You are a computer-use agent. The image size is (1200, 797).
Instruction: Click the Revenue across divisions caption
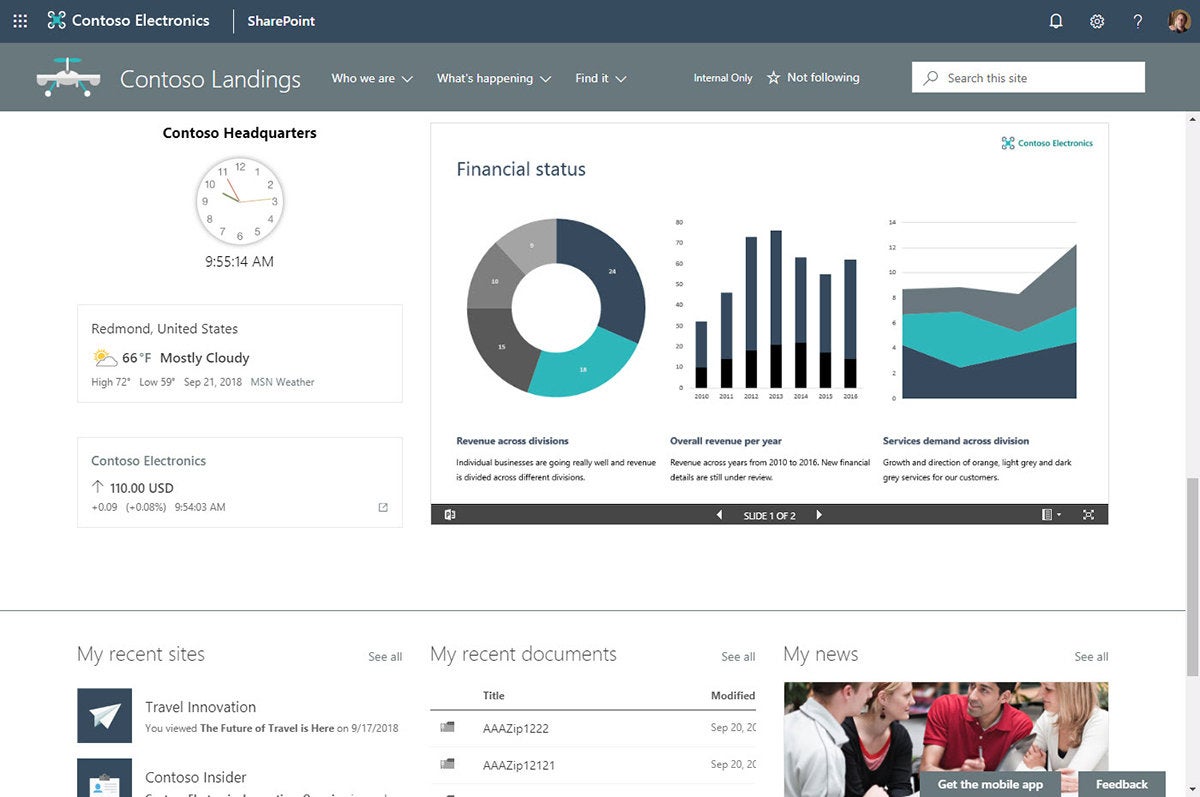(512, 441)
